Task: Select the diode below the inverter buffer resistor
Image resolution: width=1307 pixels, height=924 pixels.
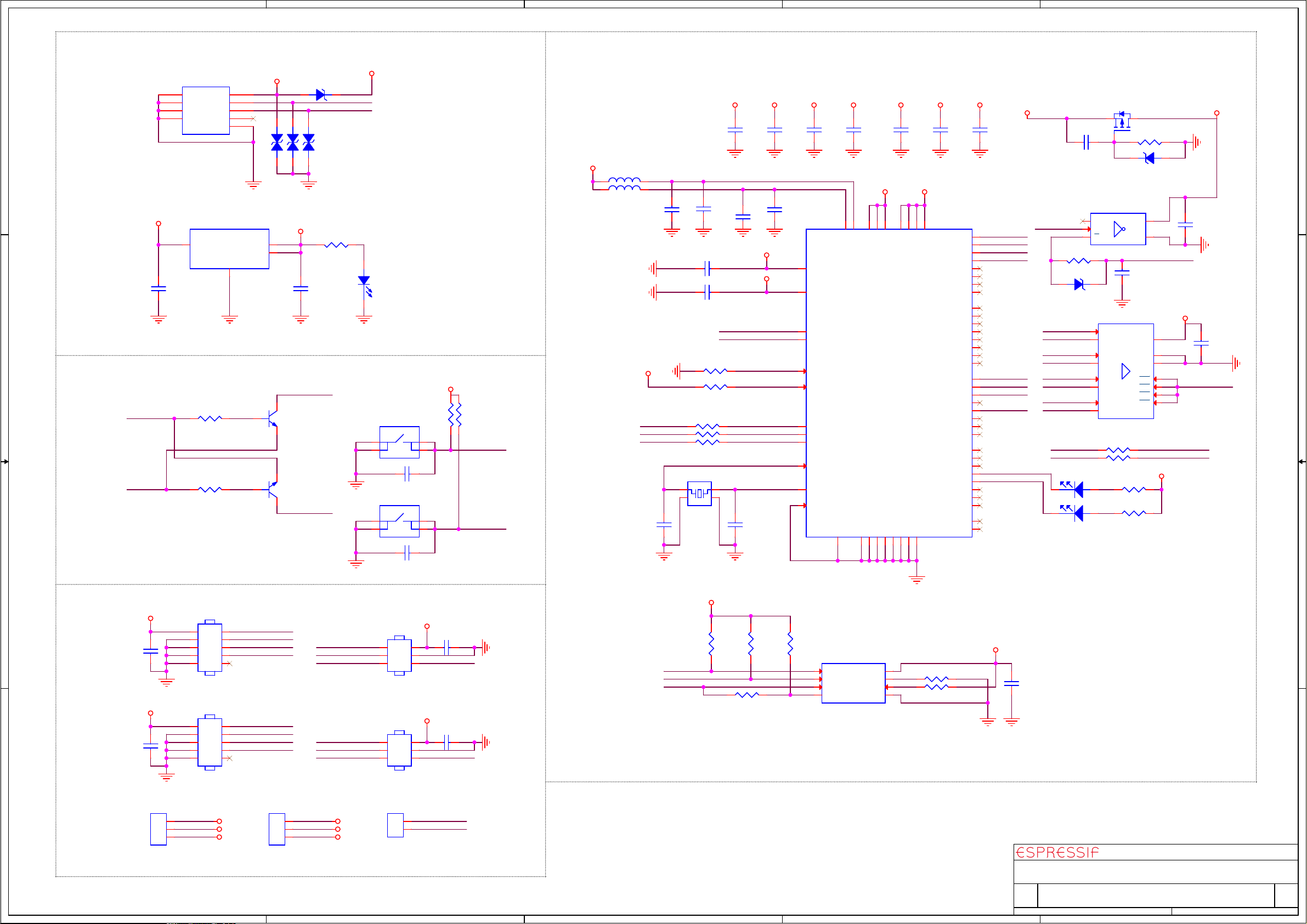Action: coord(1079,285)
